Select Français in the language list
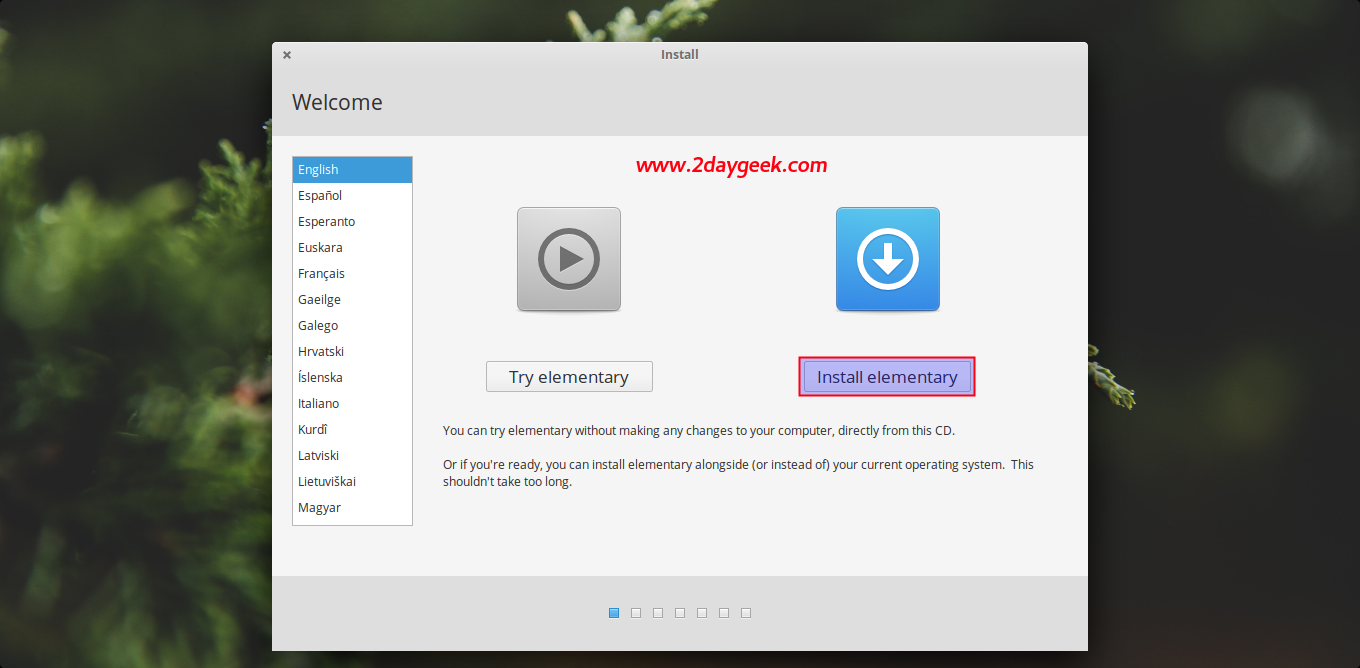Viewport: 1360px width, 668px height. [352, 274]
